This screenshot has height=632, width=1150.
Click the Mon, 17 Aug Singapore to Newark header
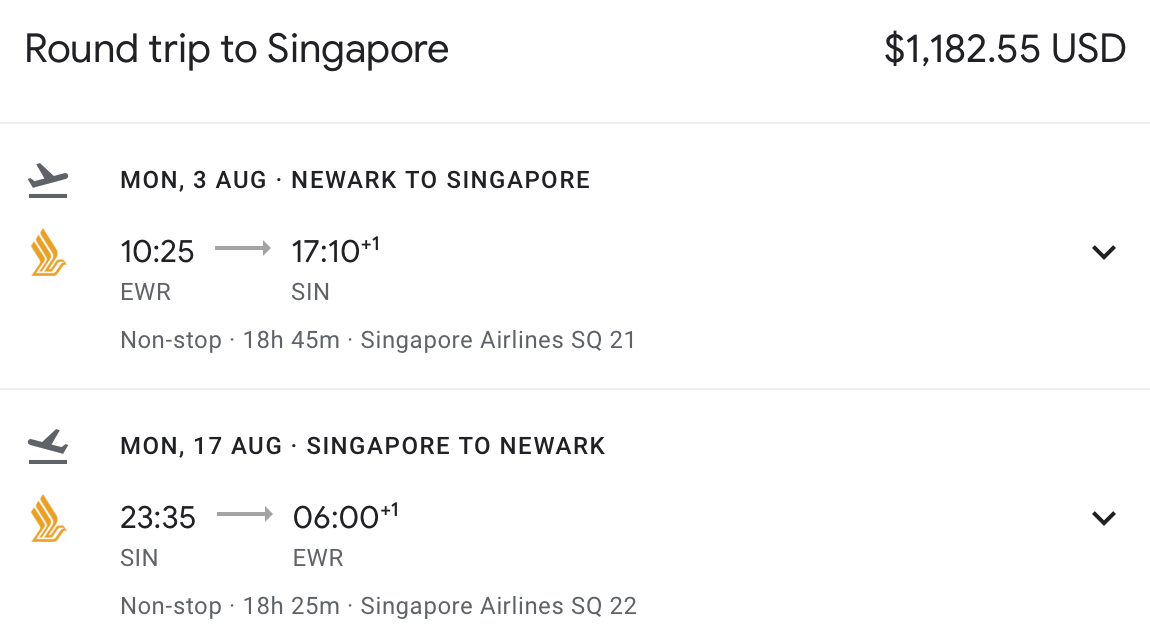tap(363, 446)
